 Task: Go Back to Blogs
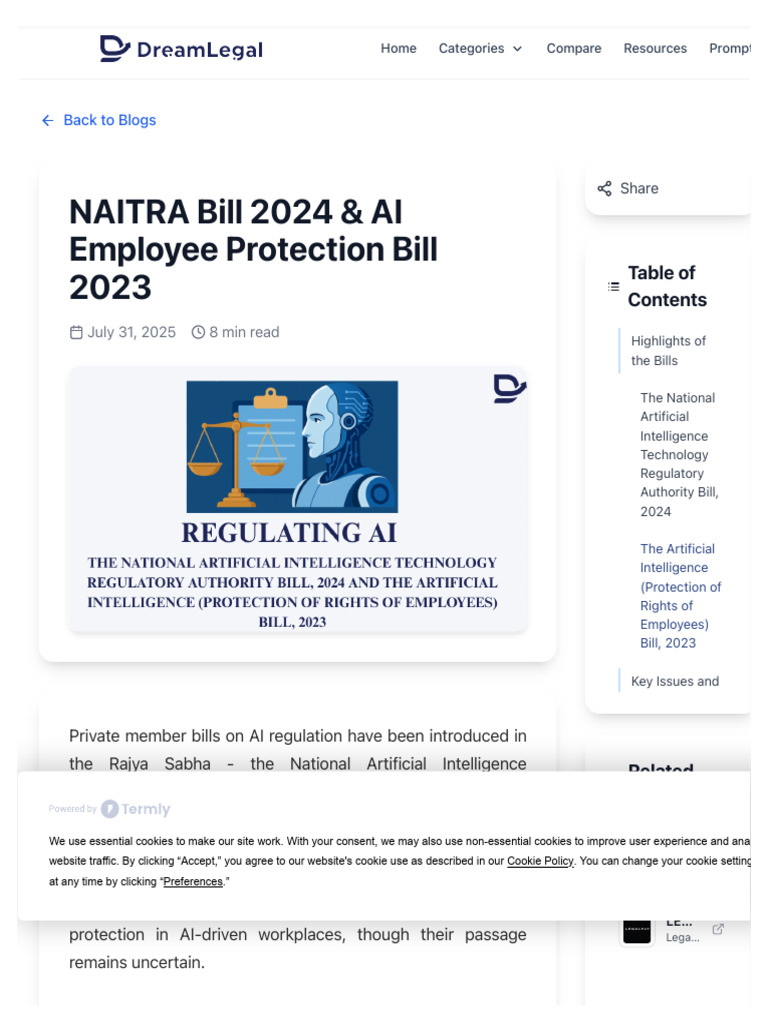click(x=99, y=120)
